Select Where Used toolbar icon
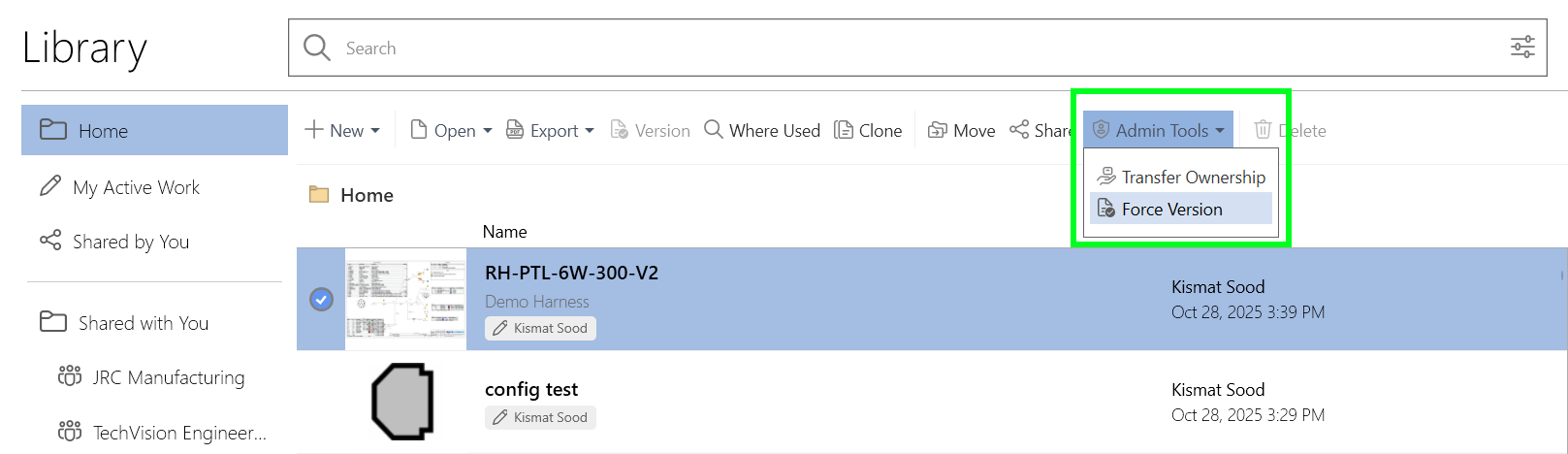Screen dimensions: 1568x454 pyautogui.click(x=714, y=130)
